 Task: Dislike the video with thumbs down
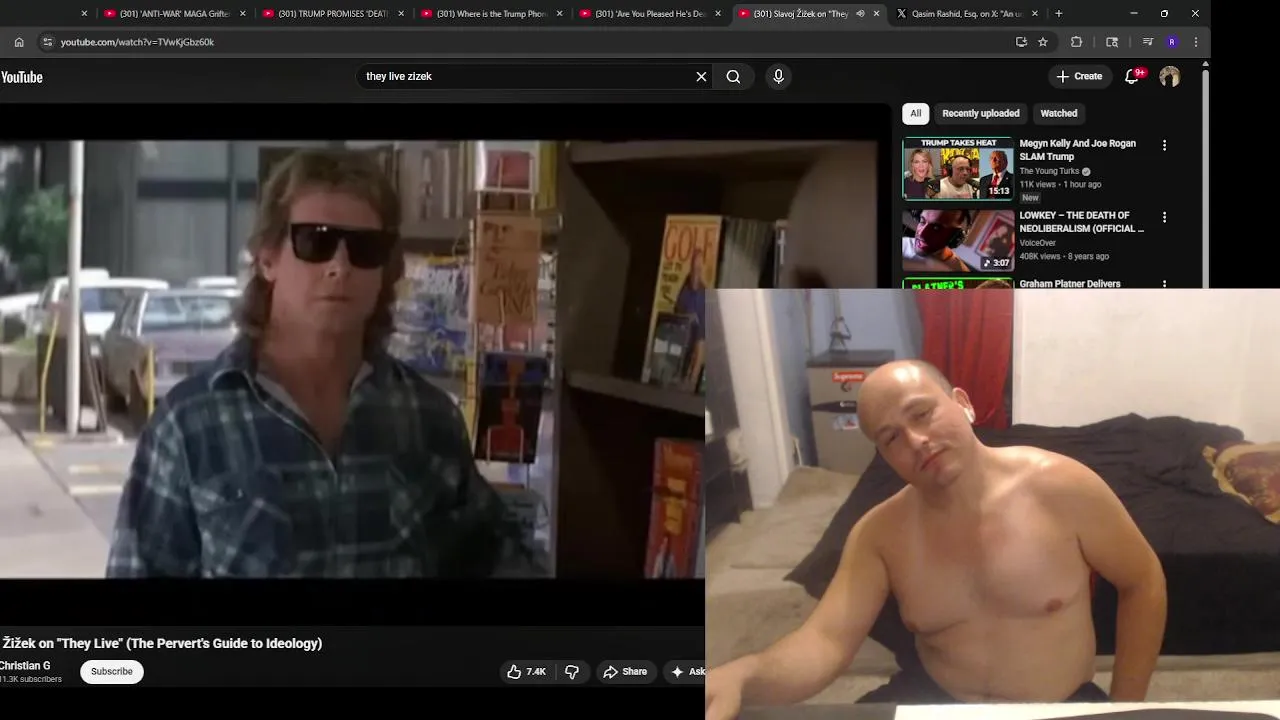pyautogui.click(x=572, y=672)
